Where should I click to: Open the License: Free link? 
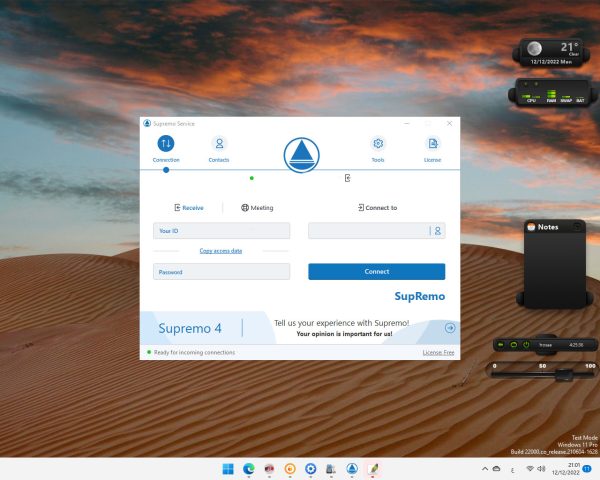click(x=439, y=353)
